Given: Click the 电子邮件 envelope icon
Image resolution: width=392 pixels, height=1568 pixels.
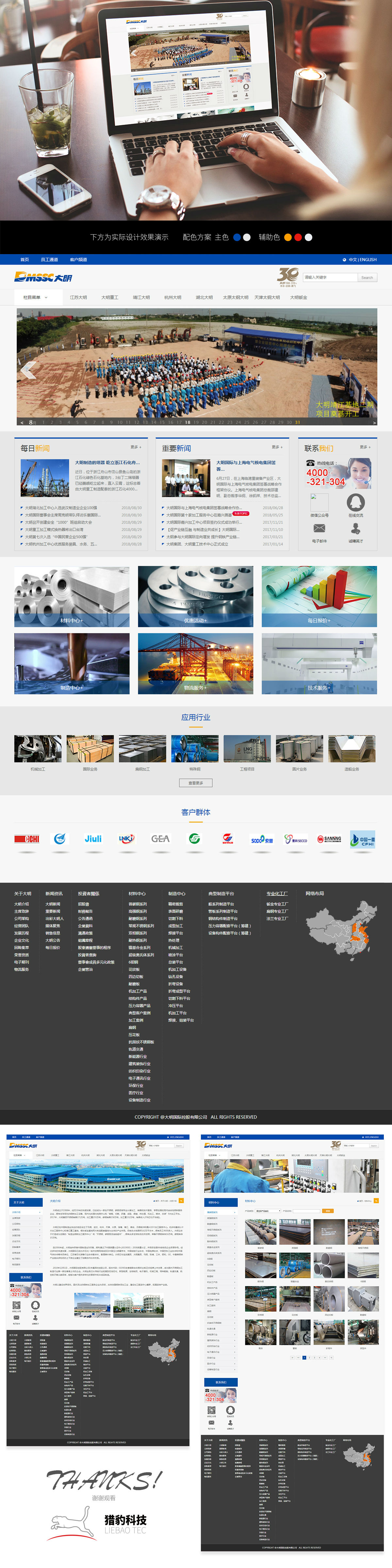Looking at the screenshot, I should 319,528.
